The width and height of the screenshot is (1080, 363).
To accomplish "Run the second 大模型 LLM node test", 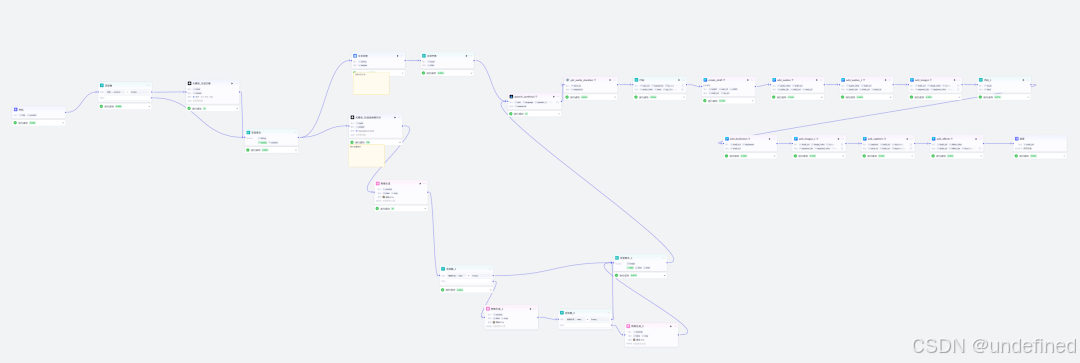I will click(x=395, y=118).
